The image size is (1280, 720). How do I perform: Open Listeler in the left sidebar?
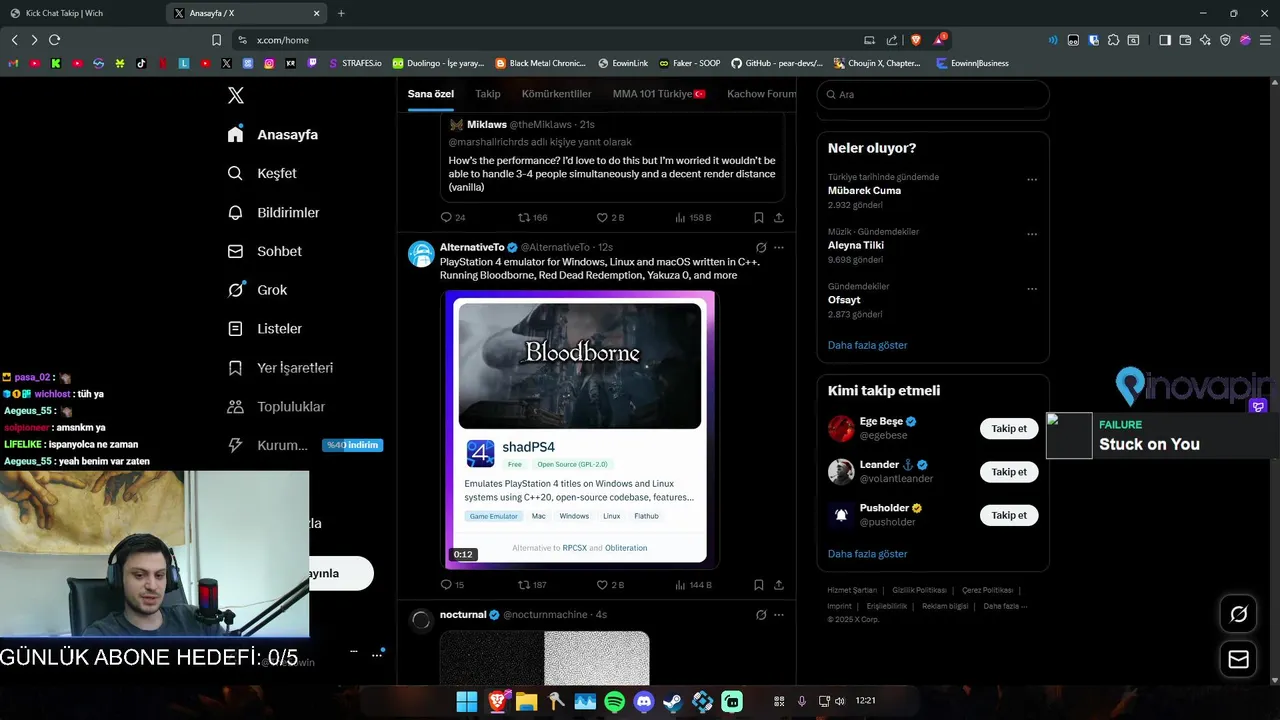(264, 328)
